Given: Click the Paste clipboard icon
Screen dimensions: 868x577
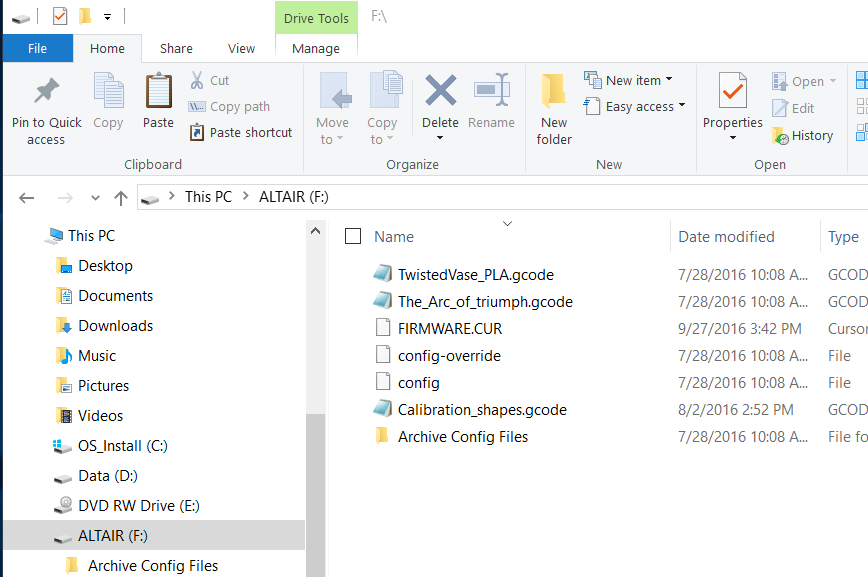Looking at the screenshot, I should [158, 90].
